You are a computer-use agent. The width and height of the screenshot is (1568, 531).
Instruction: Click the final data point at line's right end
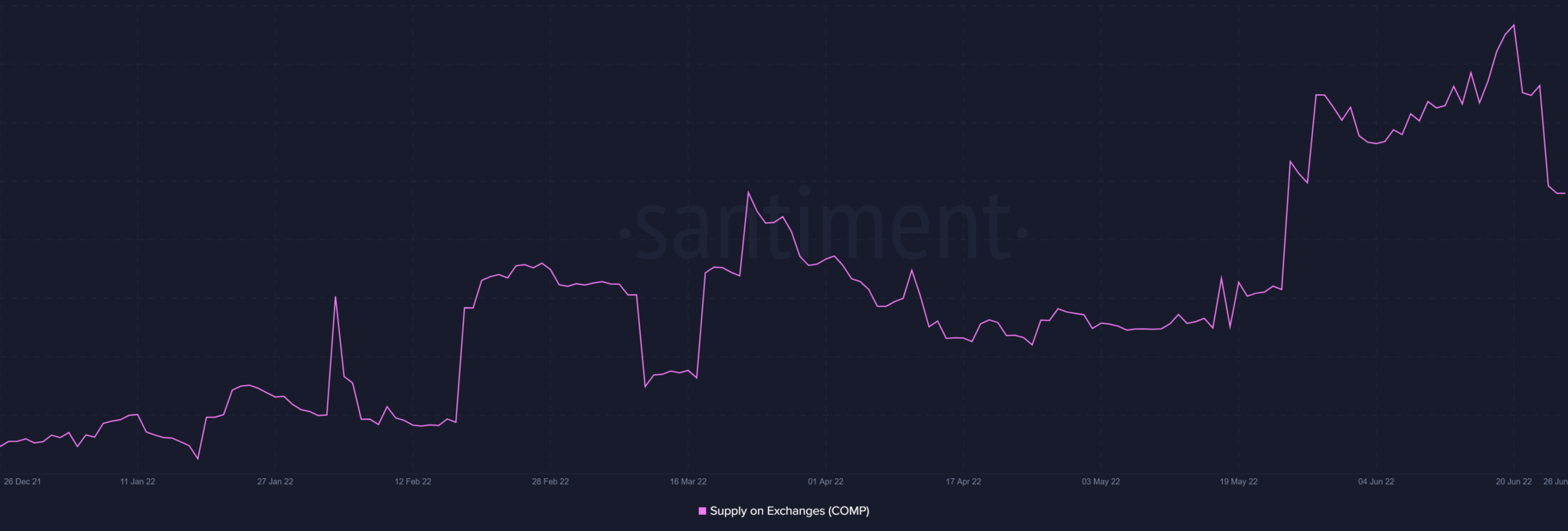pos(1564,193)
